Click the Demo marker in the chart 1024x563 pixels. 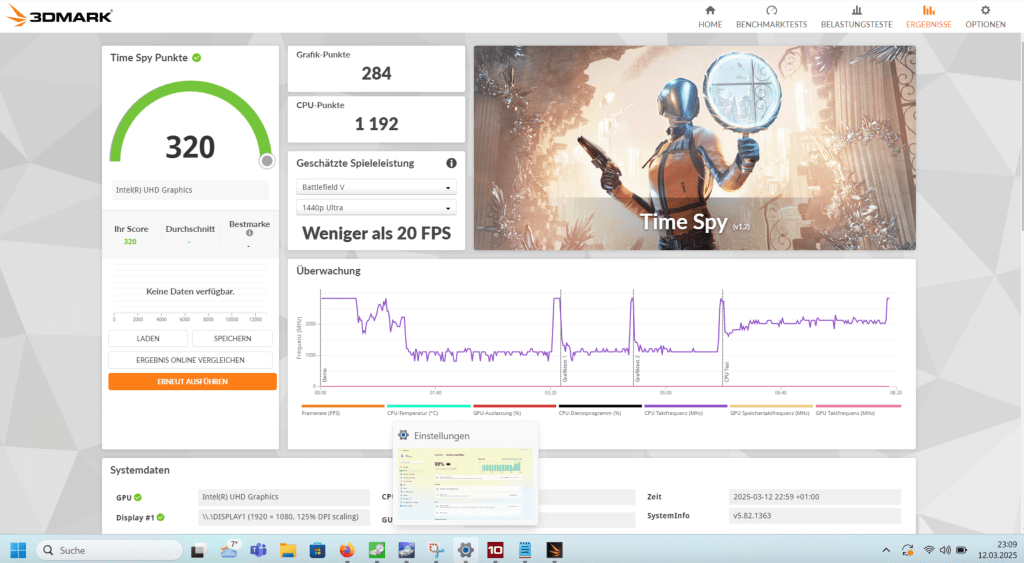(x=325, y=376)
